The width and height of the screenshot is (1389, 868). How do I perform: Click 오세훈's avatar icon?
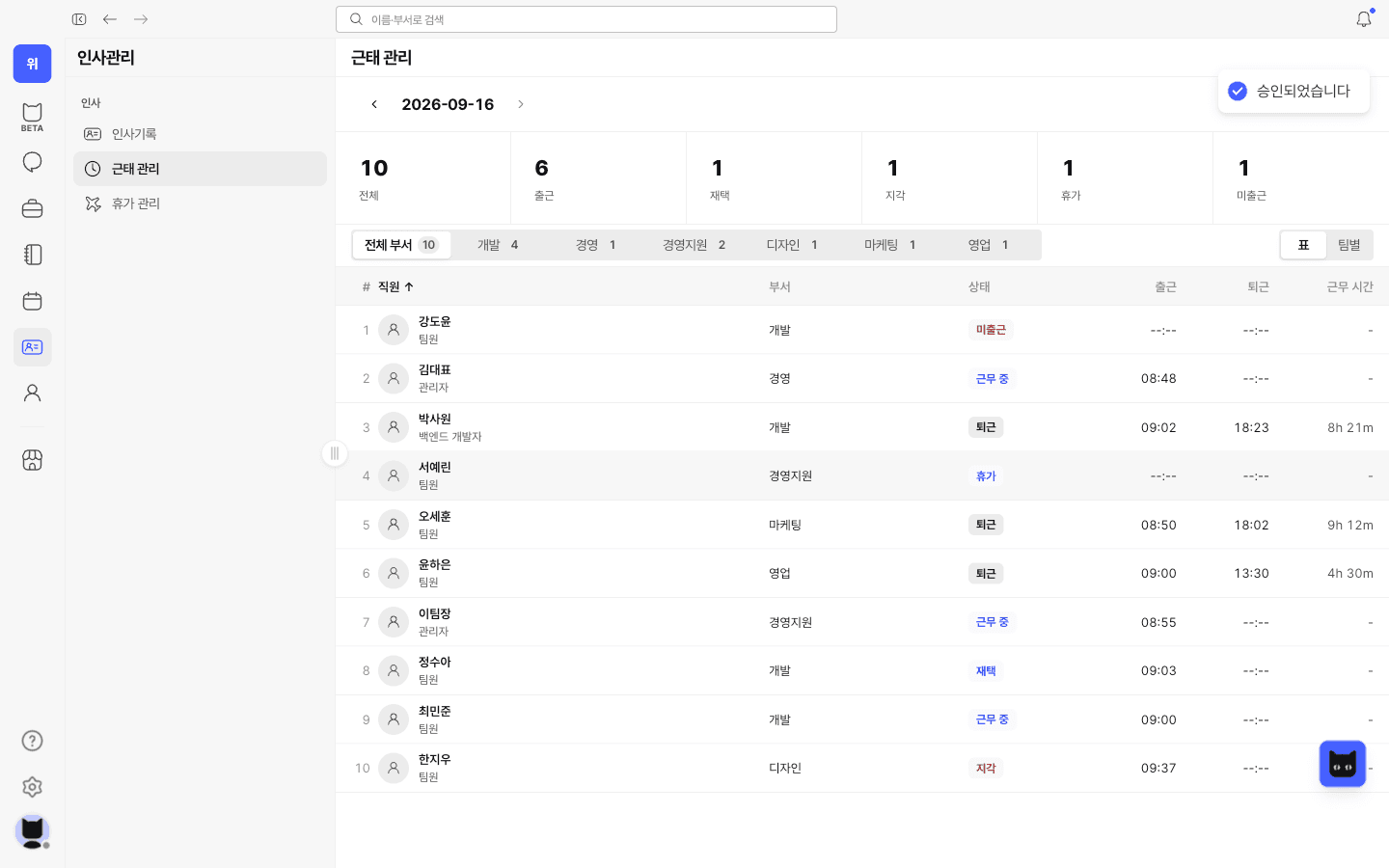click(394, 525)
